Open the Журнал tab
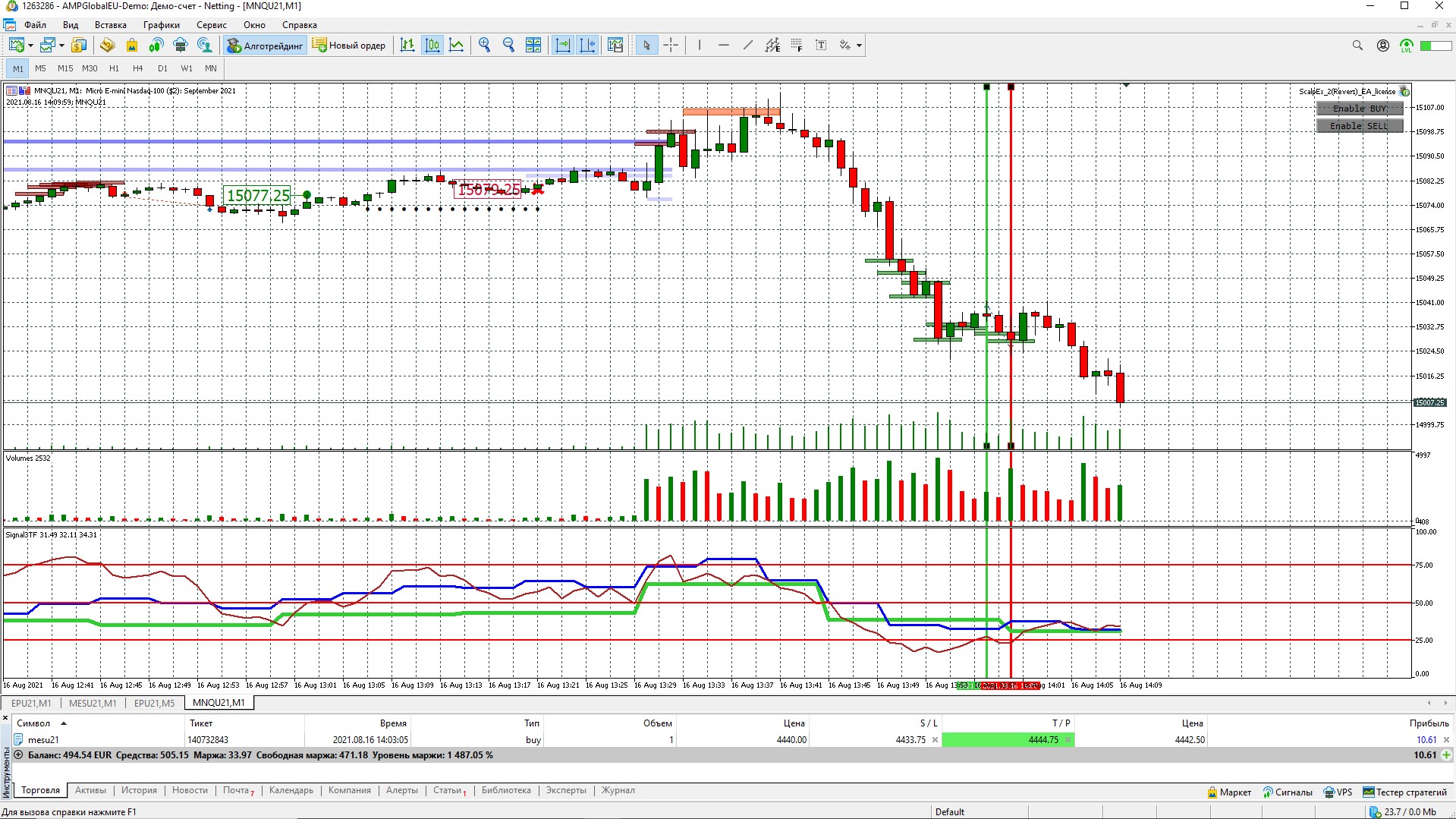 (x=618, y=790)
